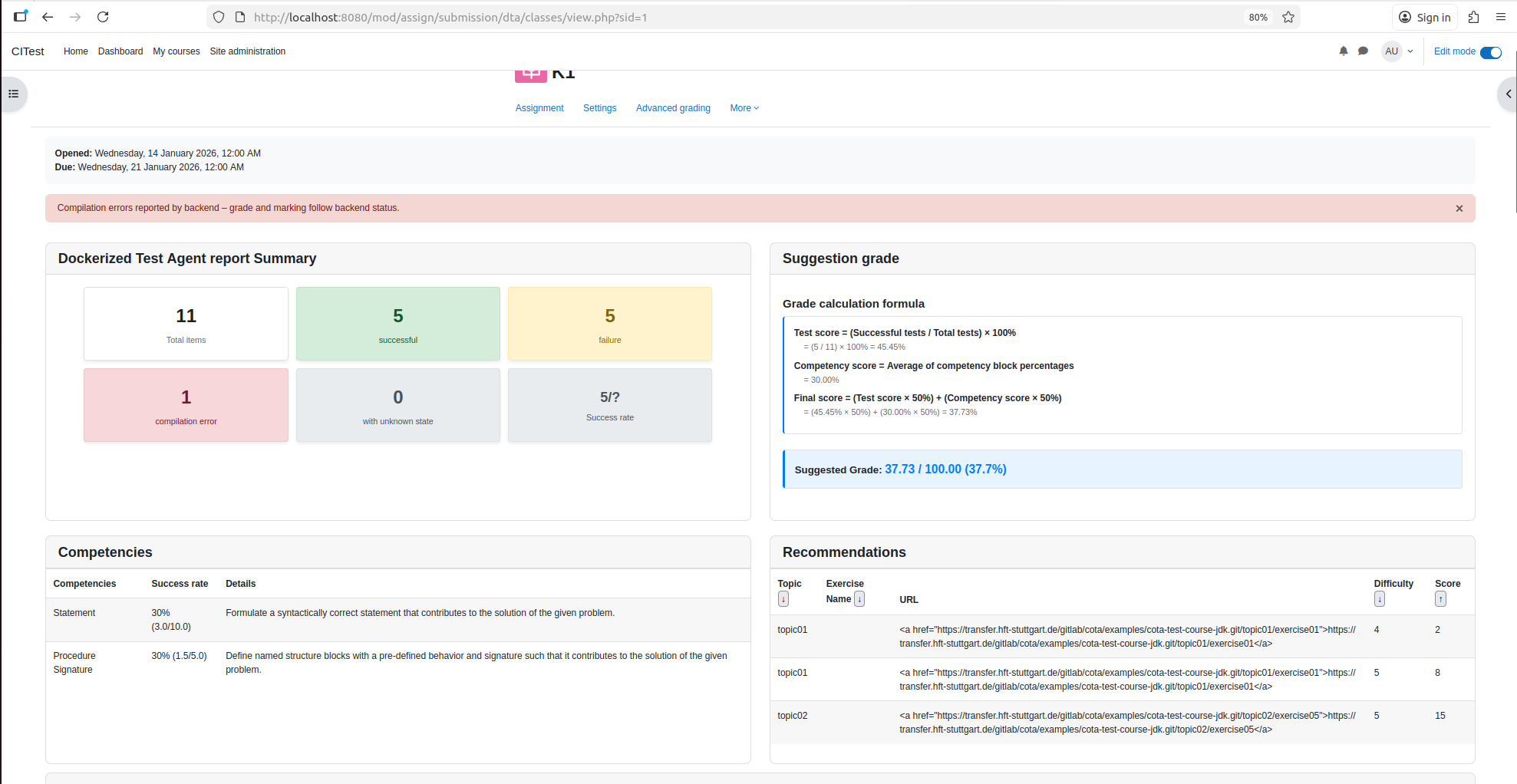Toggle Edit mode switch

1491,52
